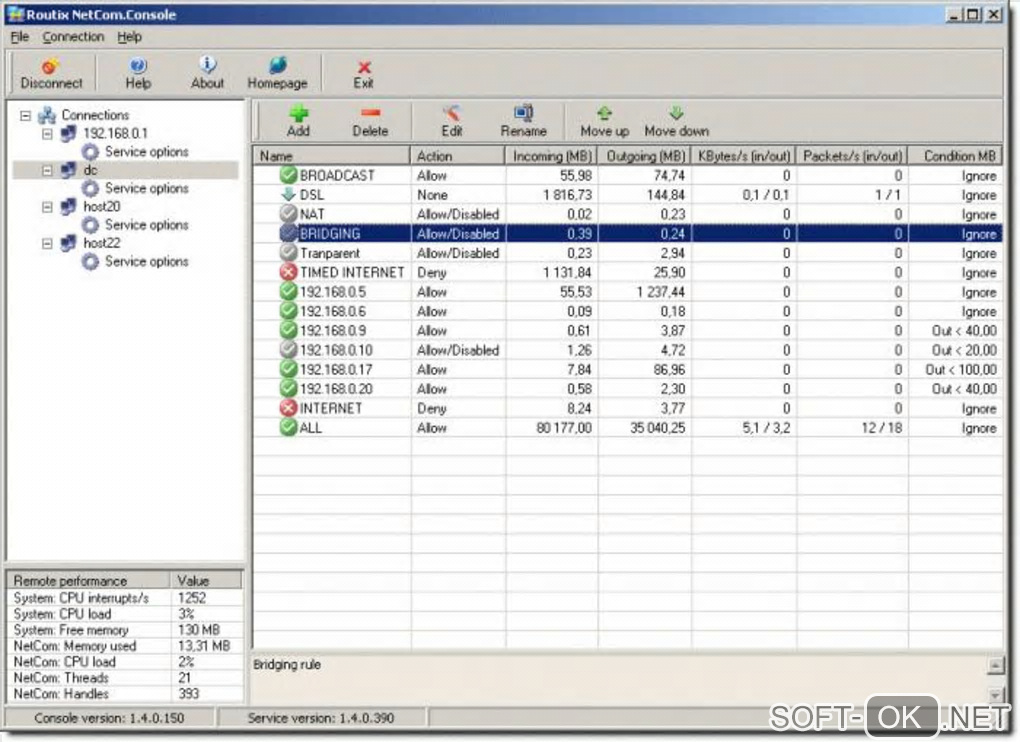Click the gear icon of host20 Service options
The width and height of the screenshot is (1020, 742).
point(90,225)
